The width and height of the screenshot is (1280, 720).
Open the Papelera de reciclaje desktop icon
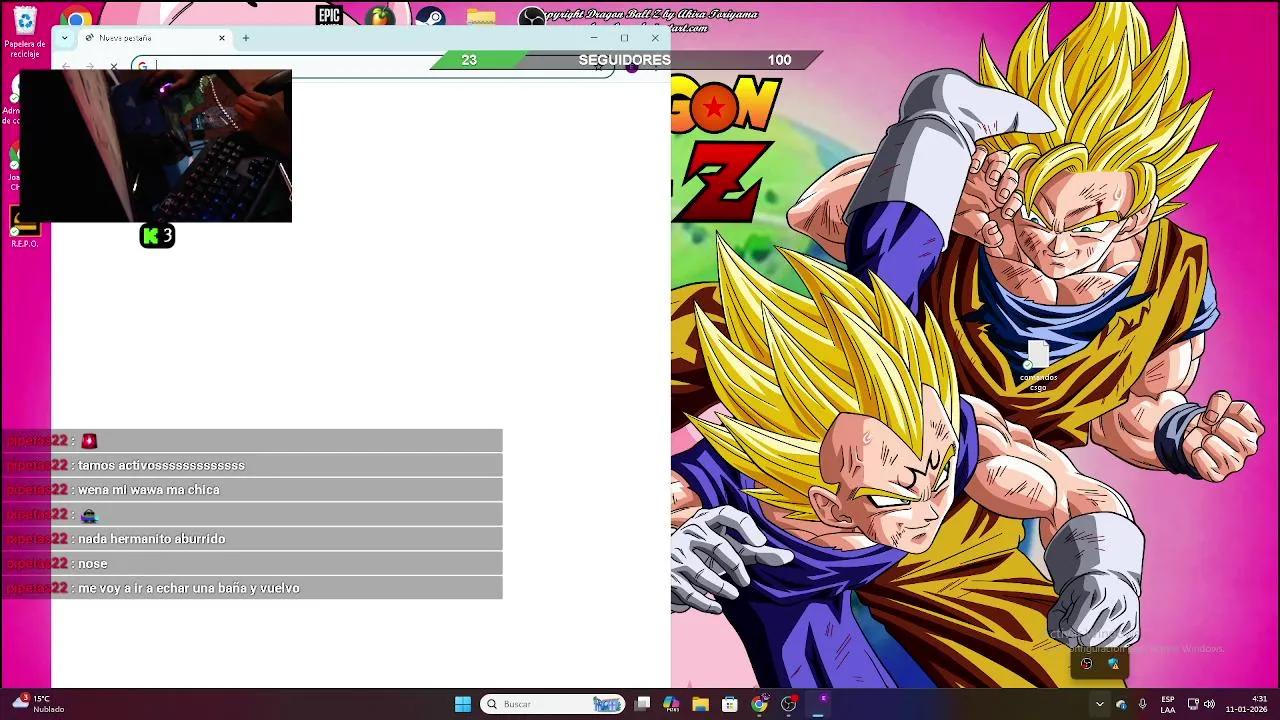(24, 32)
